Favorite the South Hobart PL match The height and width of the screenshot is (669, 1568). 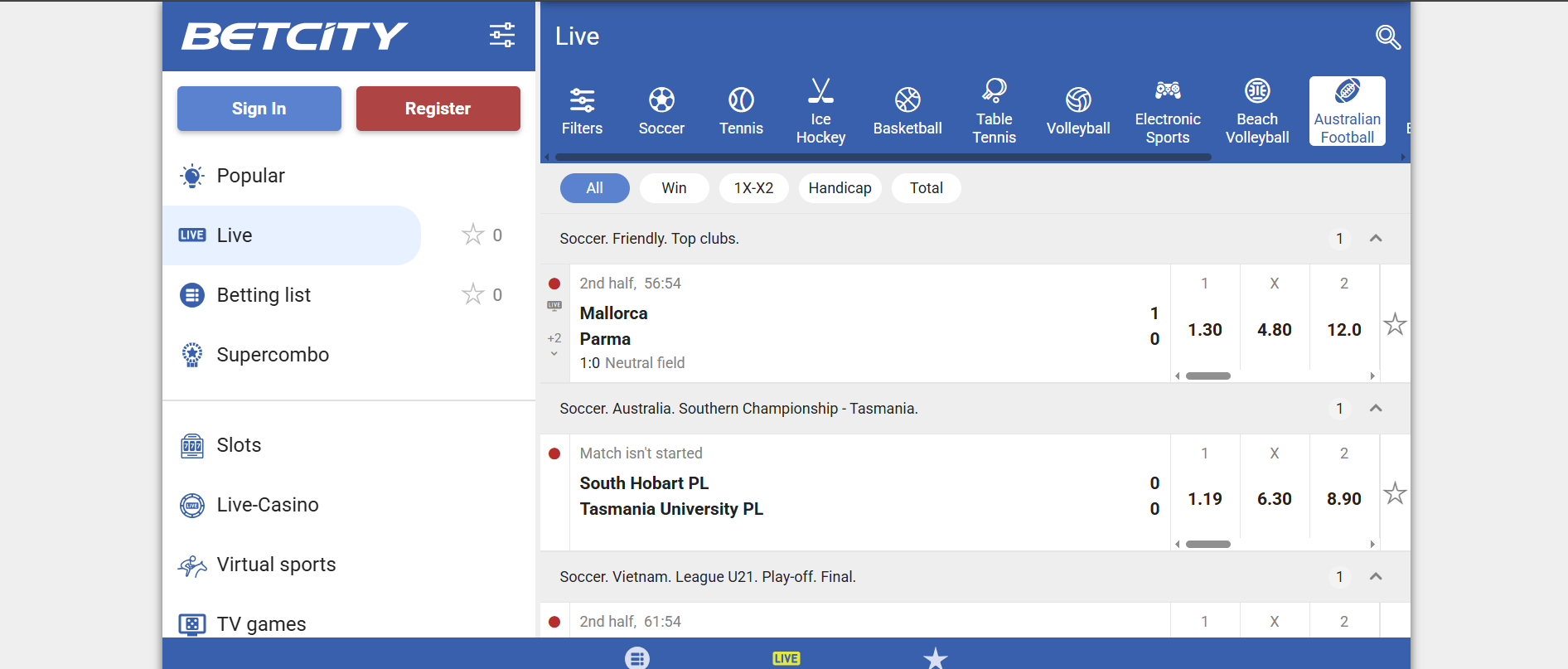[x=1395, y=493]
